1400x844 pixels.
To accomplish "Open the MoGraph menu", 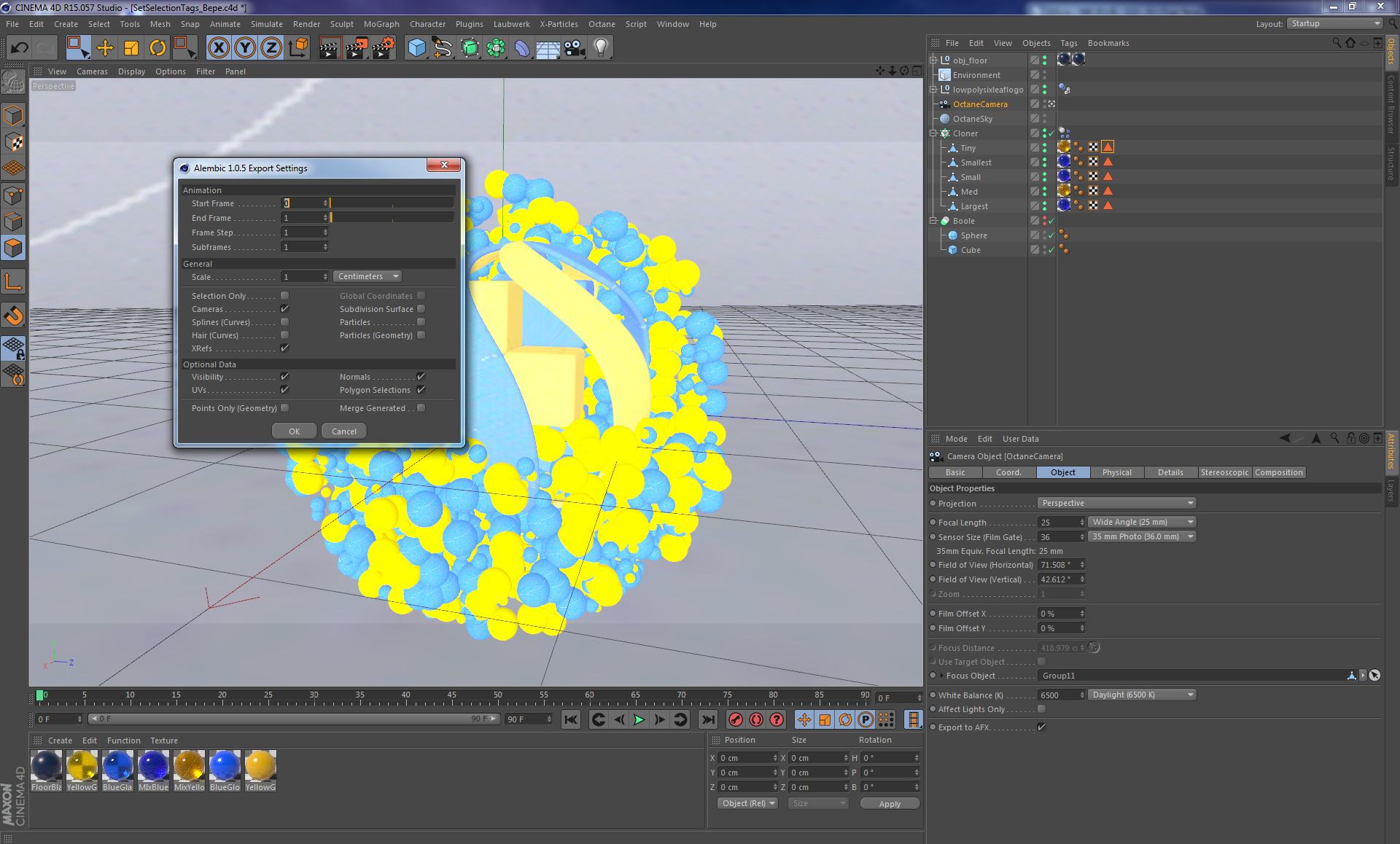I will (x=381, y=24).
